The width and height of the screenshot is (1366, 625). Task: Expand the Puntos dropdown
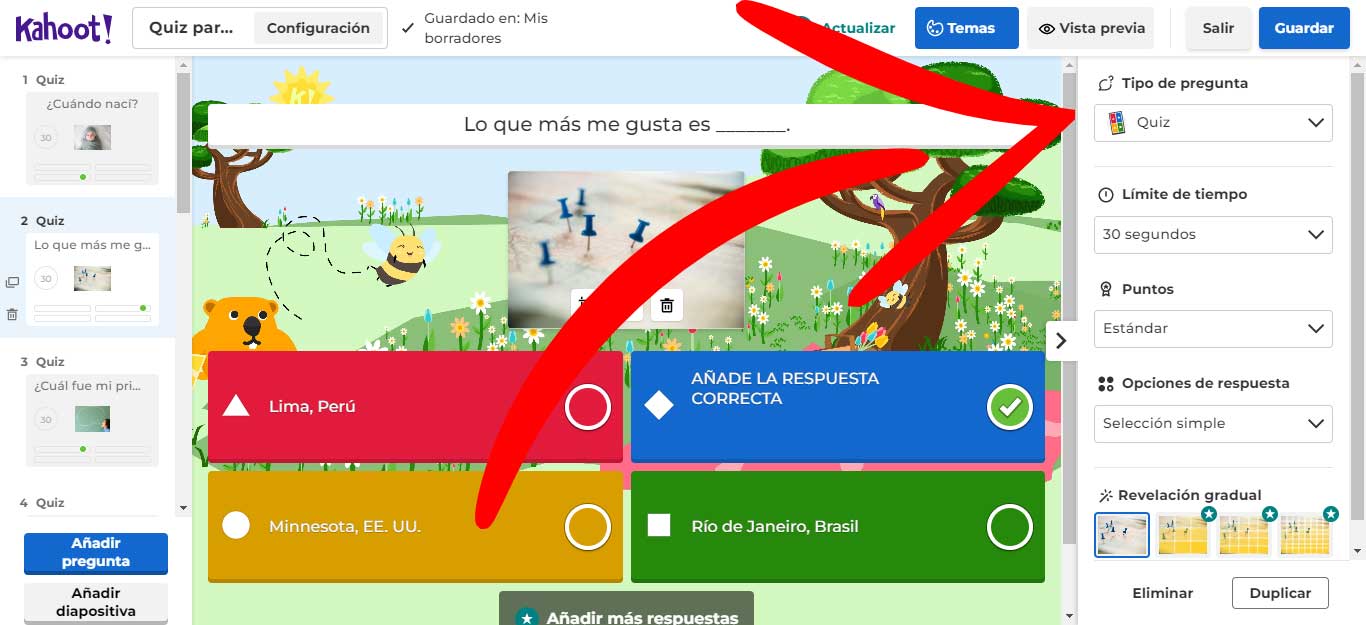pyautogui.click(x=1212, y=329)
